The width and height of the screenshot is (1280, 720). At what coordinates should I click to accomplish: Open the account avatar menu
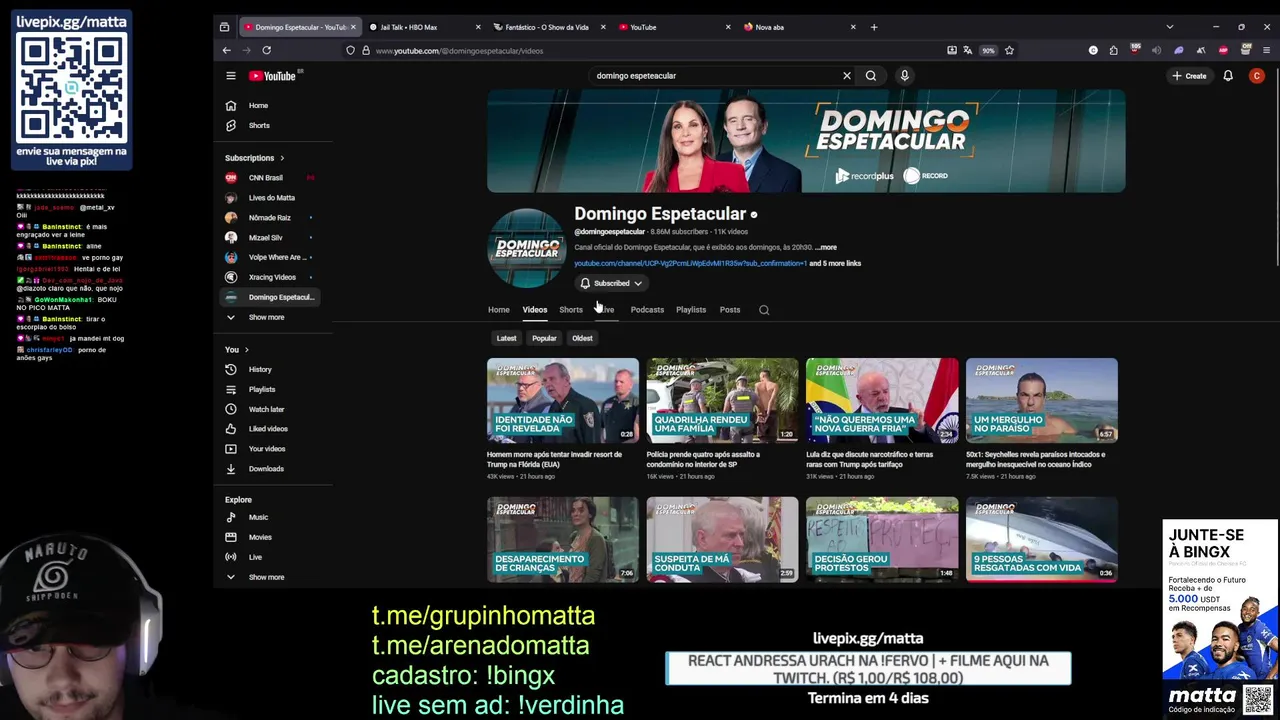(x=1257, y=76)
